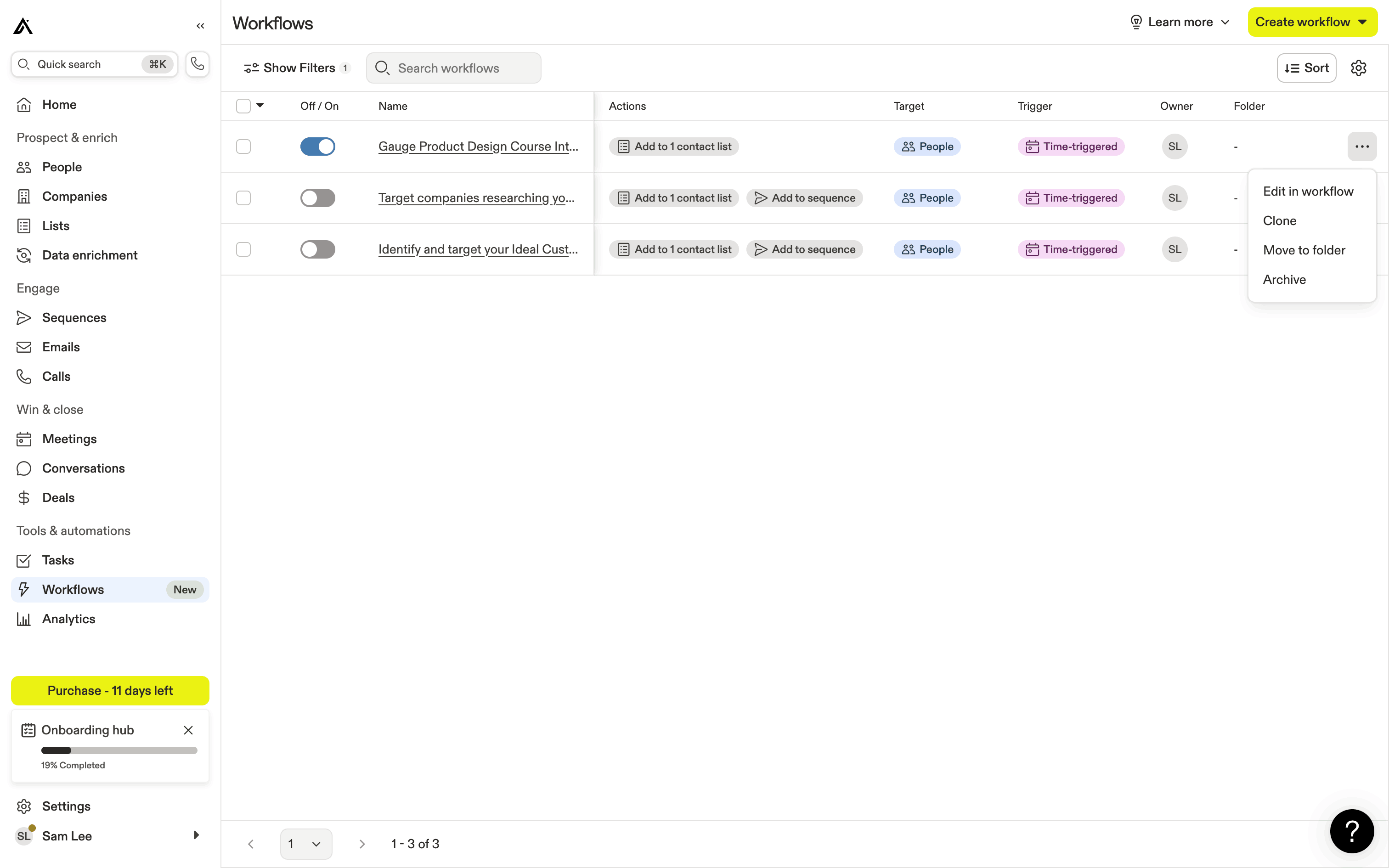This screenshot has width=1389, height=868.
Task: Open Data enrichment from sidebar
Action: (x=90, y=255)
